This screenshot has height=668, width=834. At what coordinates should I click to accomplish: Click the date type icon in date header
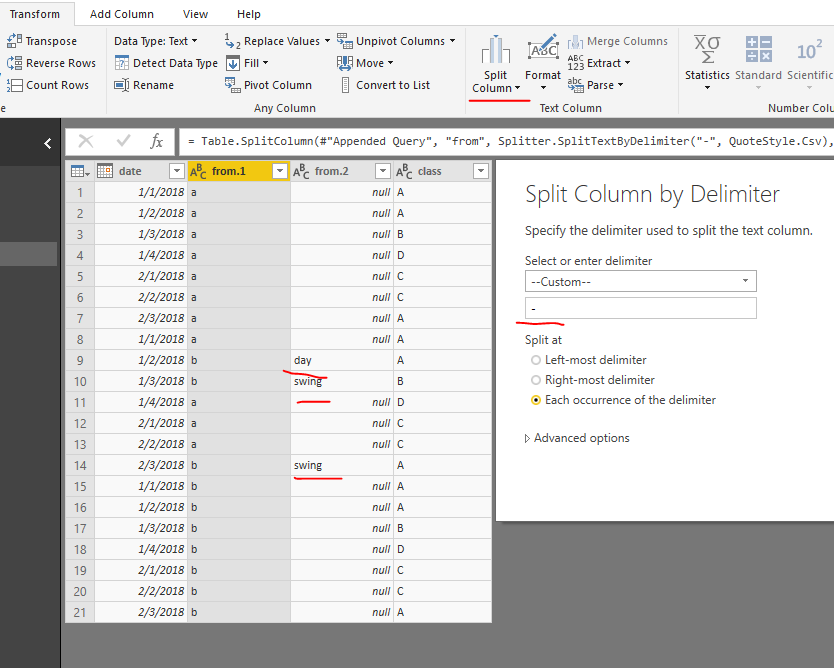tap(105, 171)
